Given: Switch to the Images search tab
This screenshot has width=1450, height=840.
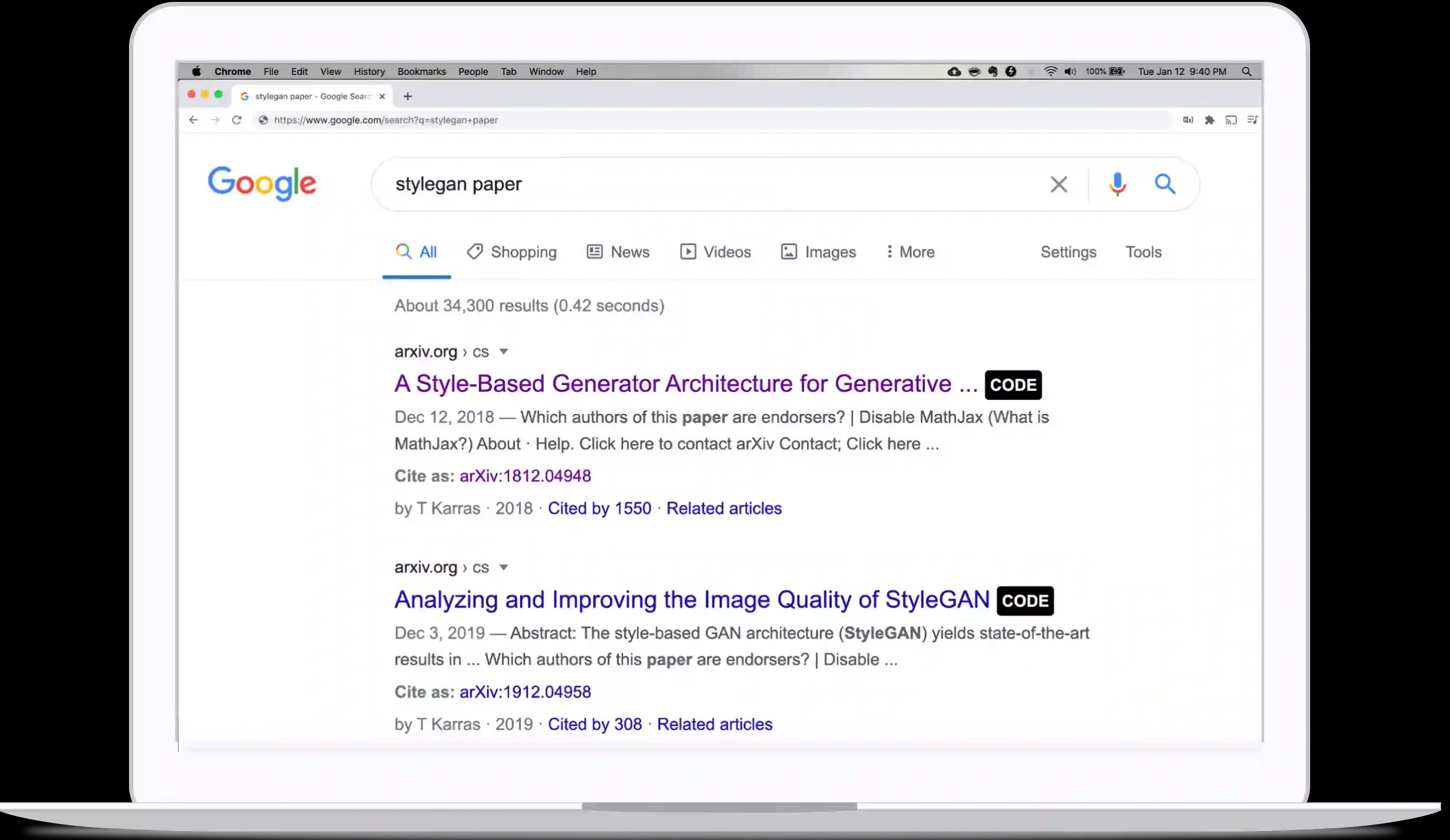Looking at the screenshot, I should click(x=818, y=252).
